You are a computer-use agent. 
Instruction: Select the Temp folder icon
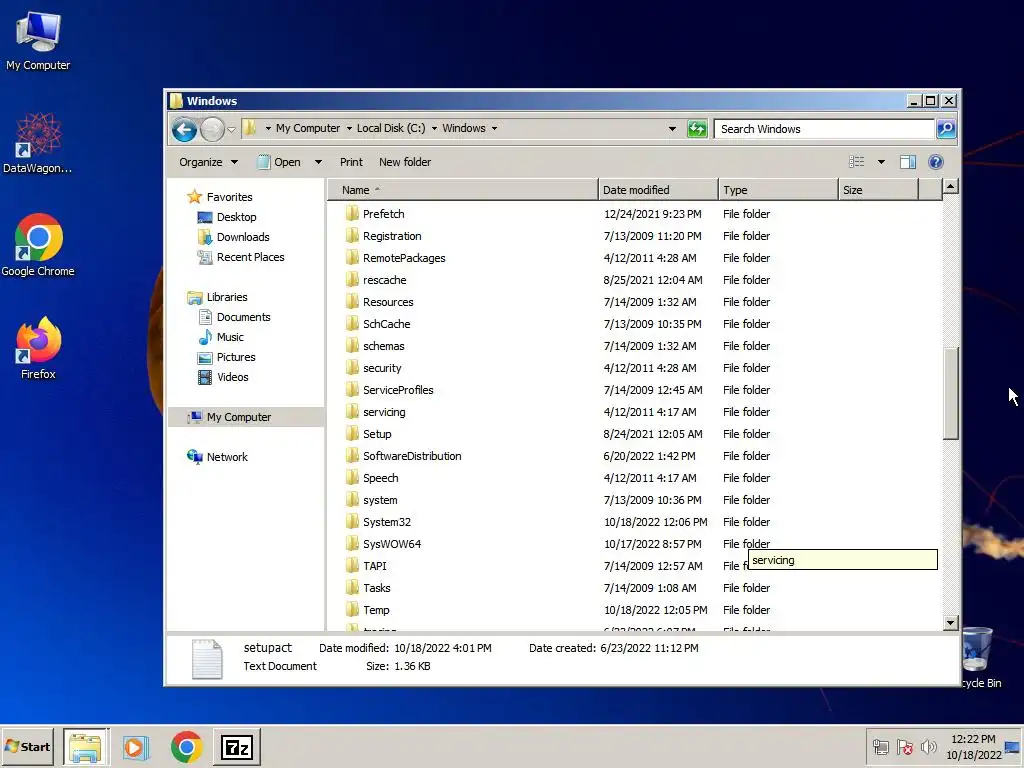coord(352,610)
